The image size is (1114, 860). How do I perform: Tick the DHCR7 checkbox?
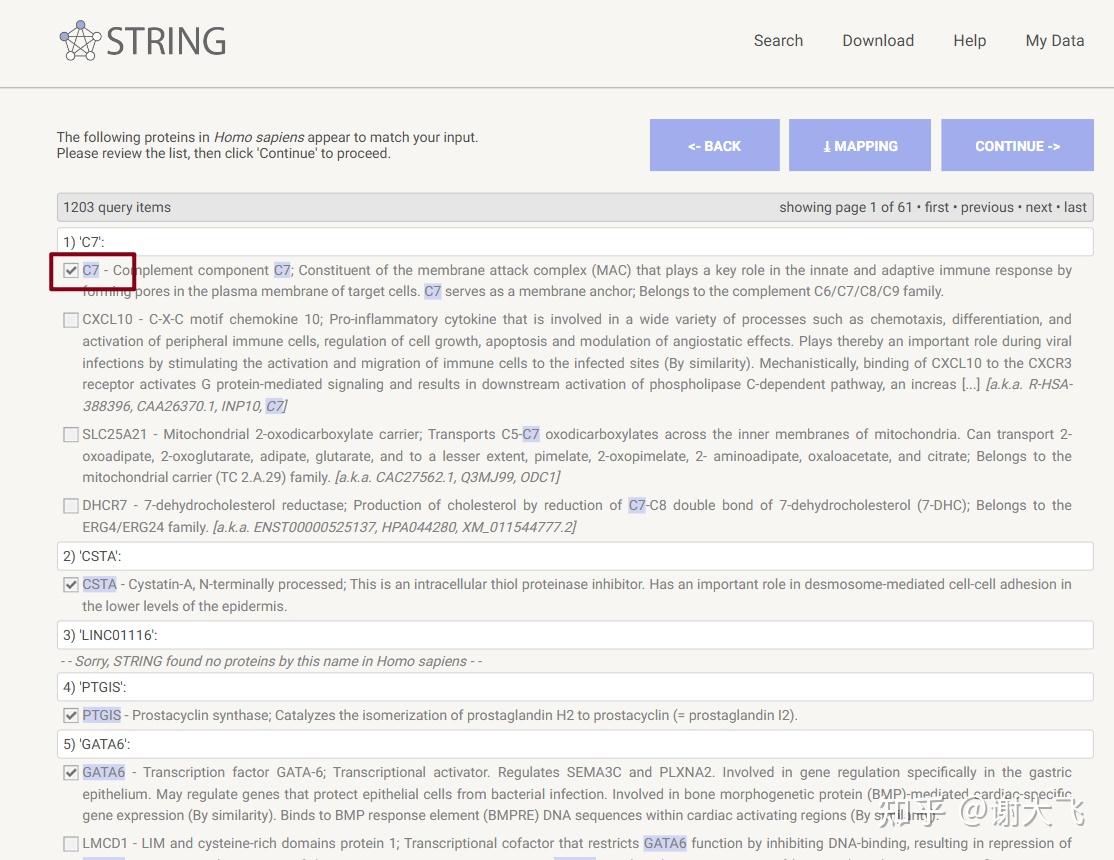(x=71, y=505)
